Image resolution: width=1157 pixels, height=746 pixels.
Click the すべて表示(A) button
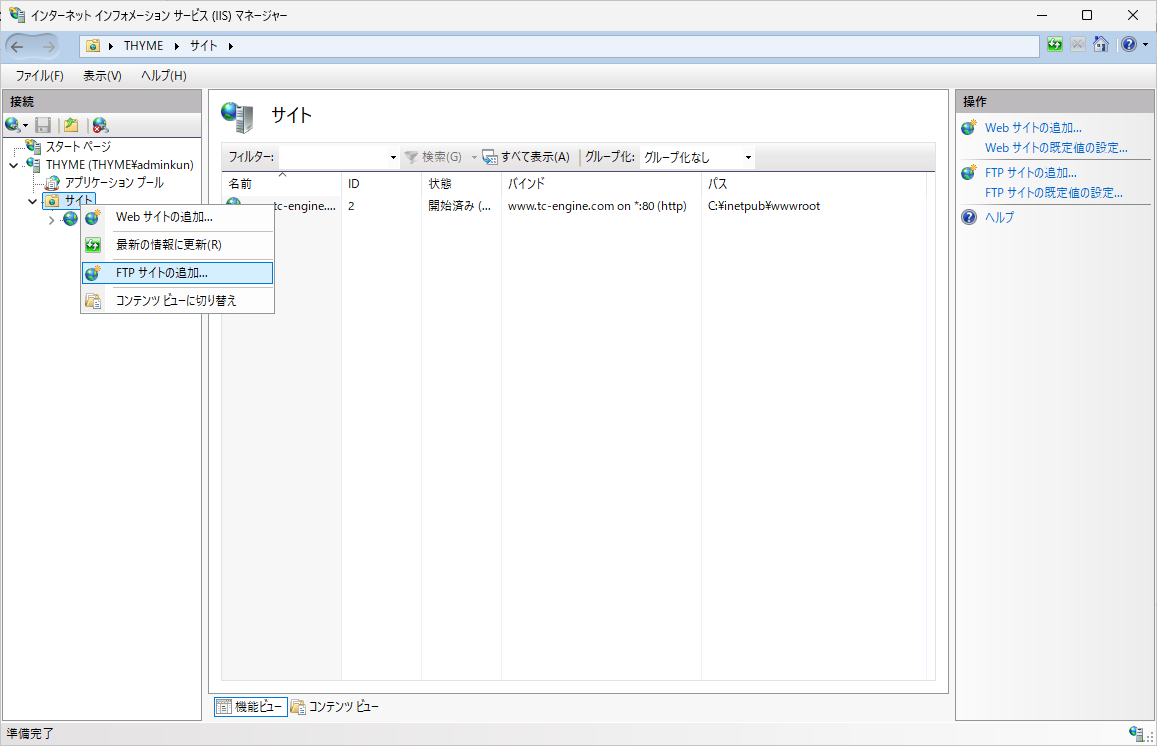[x=526, y=157]
